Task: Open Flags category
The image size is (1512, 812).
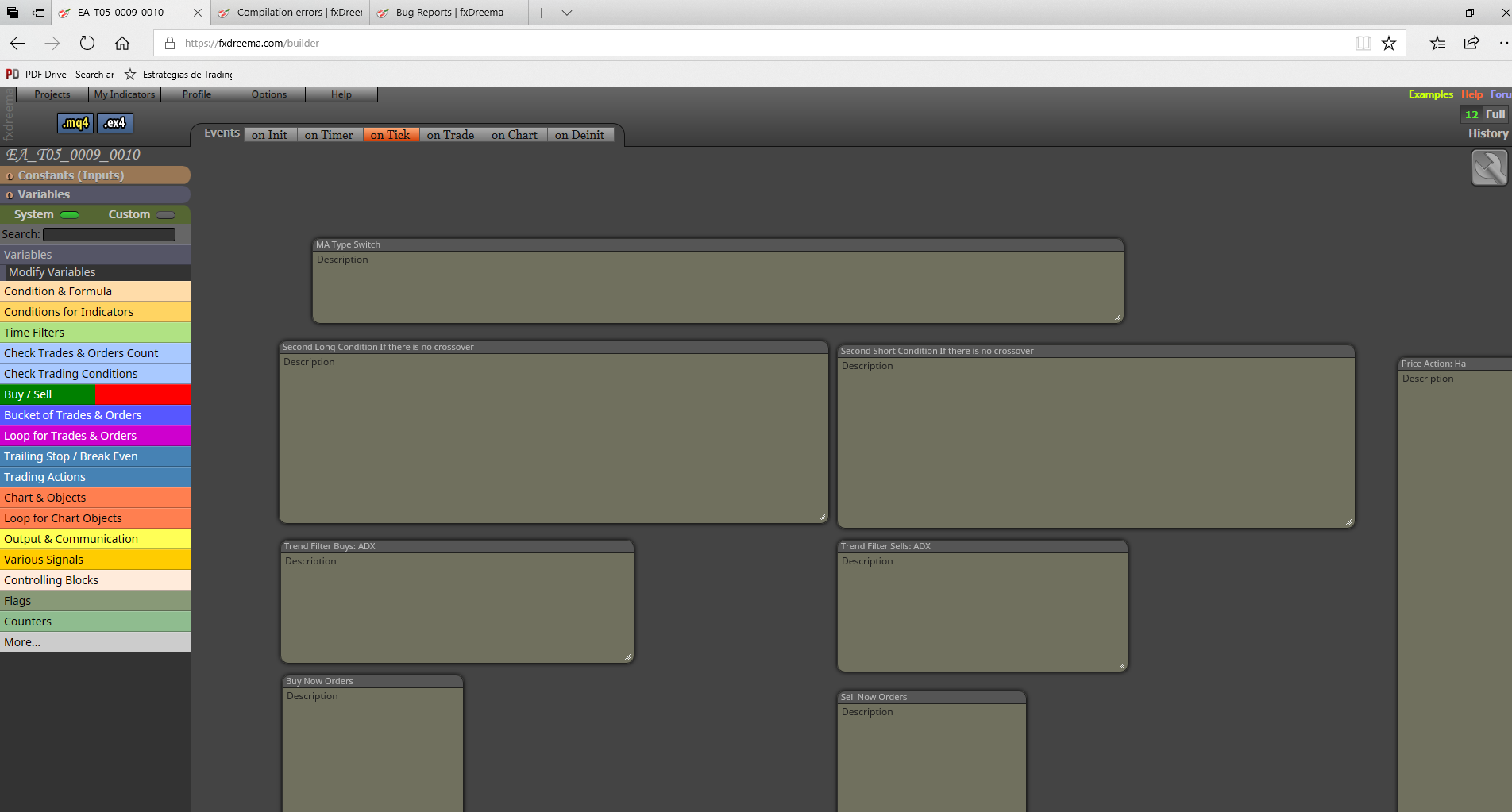Action: click(x=95, y=601)
